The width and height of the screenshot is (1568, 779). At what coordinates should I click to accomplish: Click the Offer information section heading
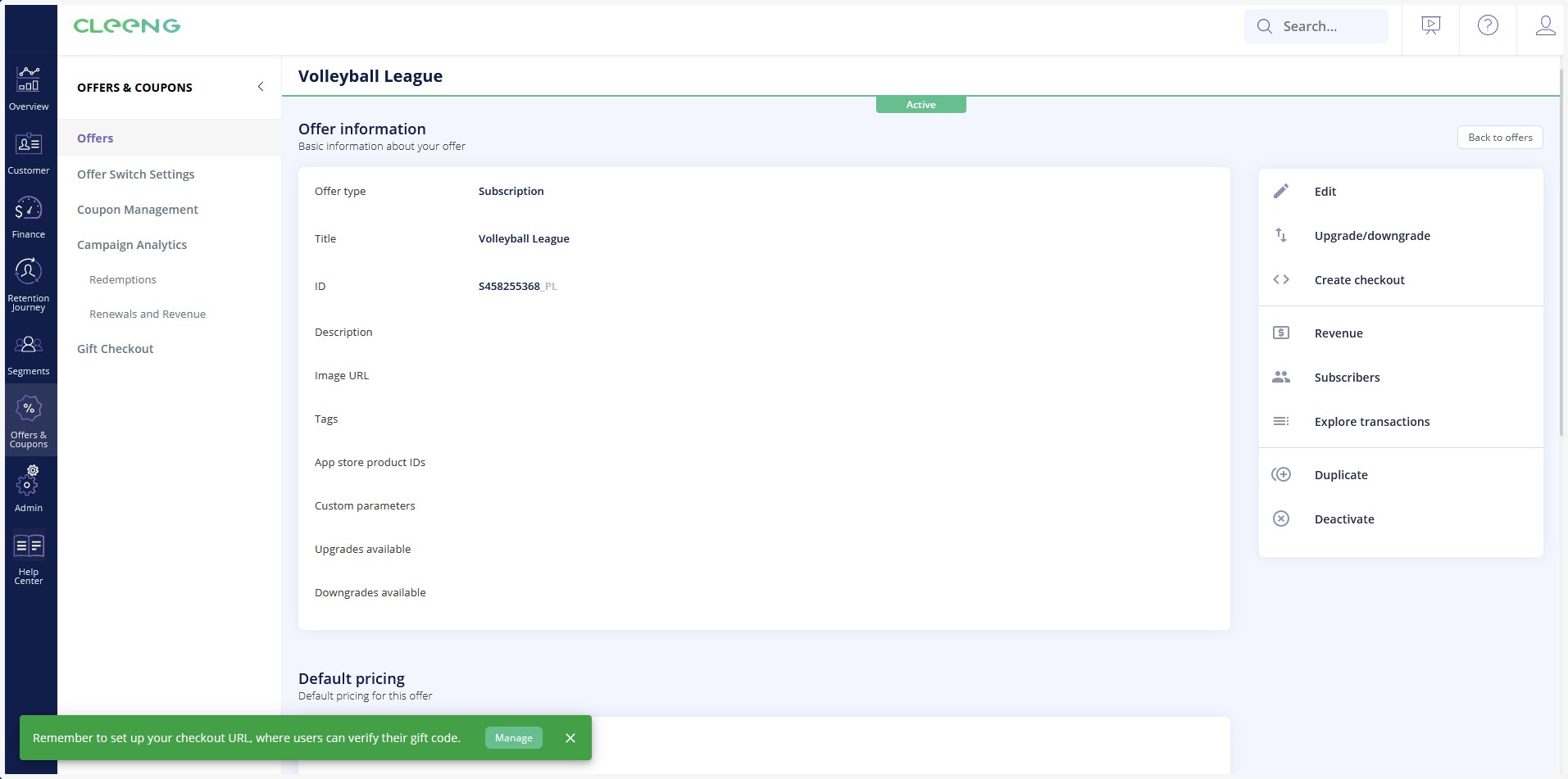click(x=362, y=129)
